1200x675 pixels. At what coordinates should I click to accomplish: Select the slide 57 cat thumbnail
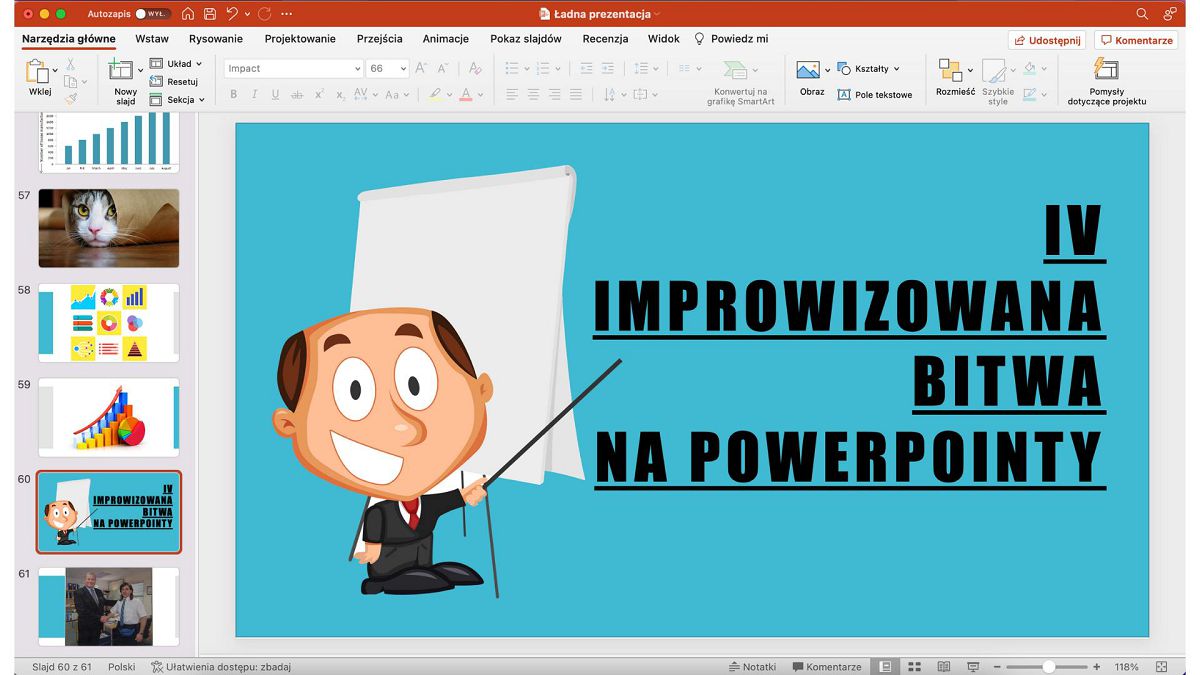coord(109,228)
